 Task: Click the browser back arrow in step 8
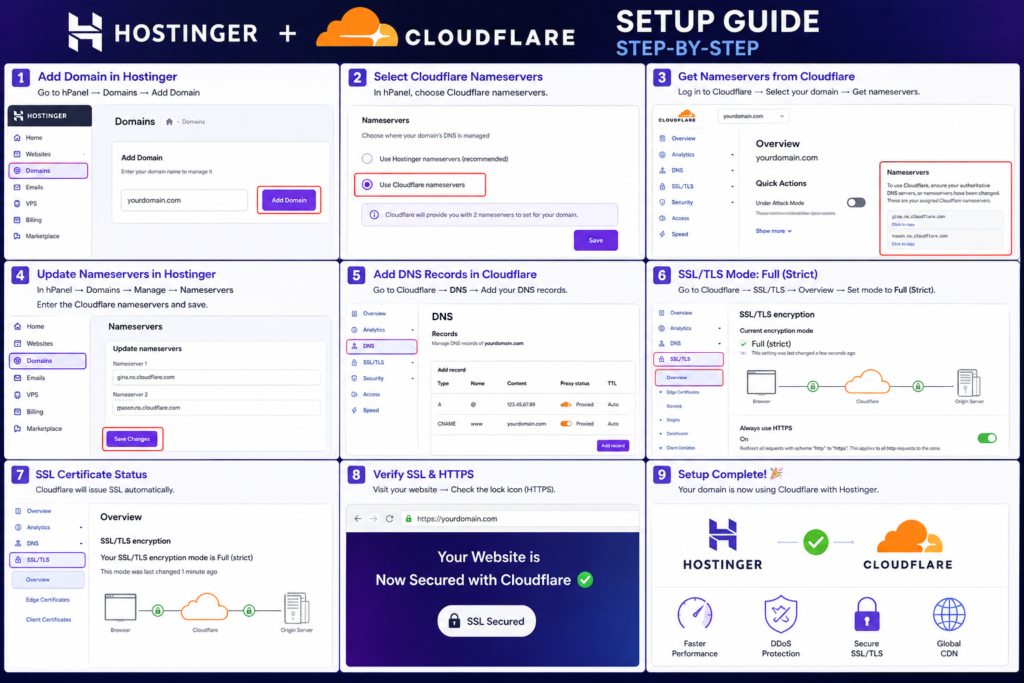(358, 518)
